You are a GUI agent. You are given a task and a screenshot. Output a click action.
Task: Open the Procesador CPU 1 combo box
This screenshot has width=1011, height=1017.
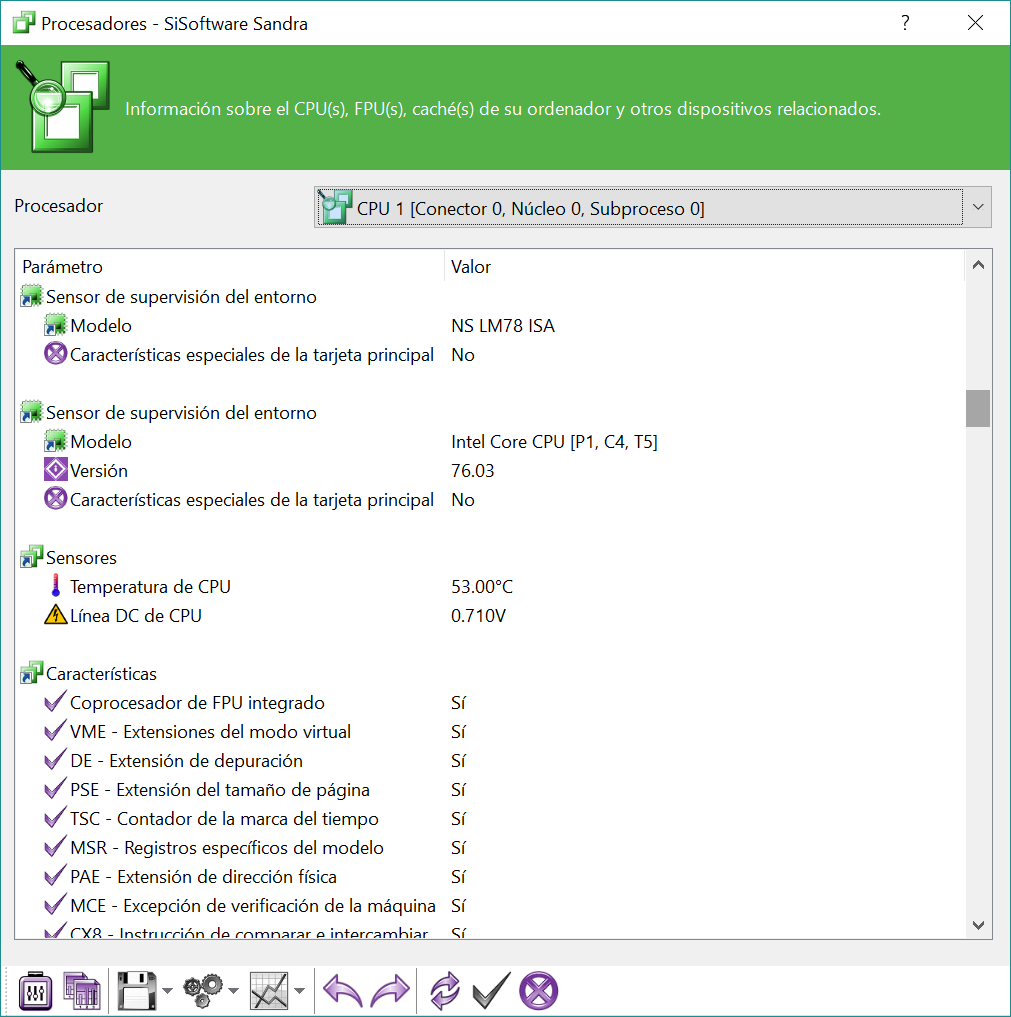tap(652, 208)
